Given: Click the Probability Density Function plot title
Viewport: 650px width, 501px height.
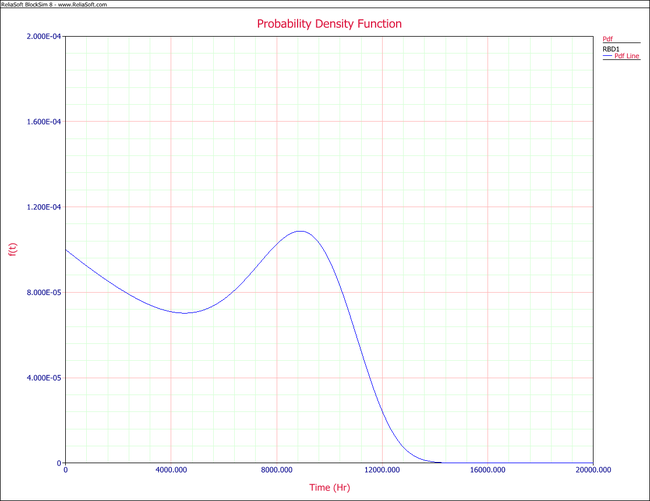Looking at the screenshot, I should (x=328, y=23).
